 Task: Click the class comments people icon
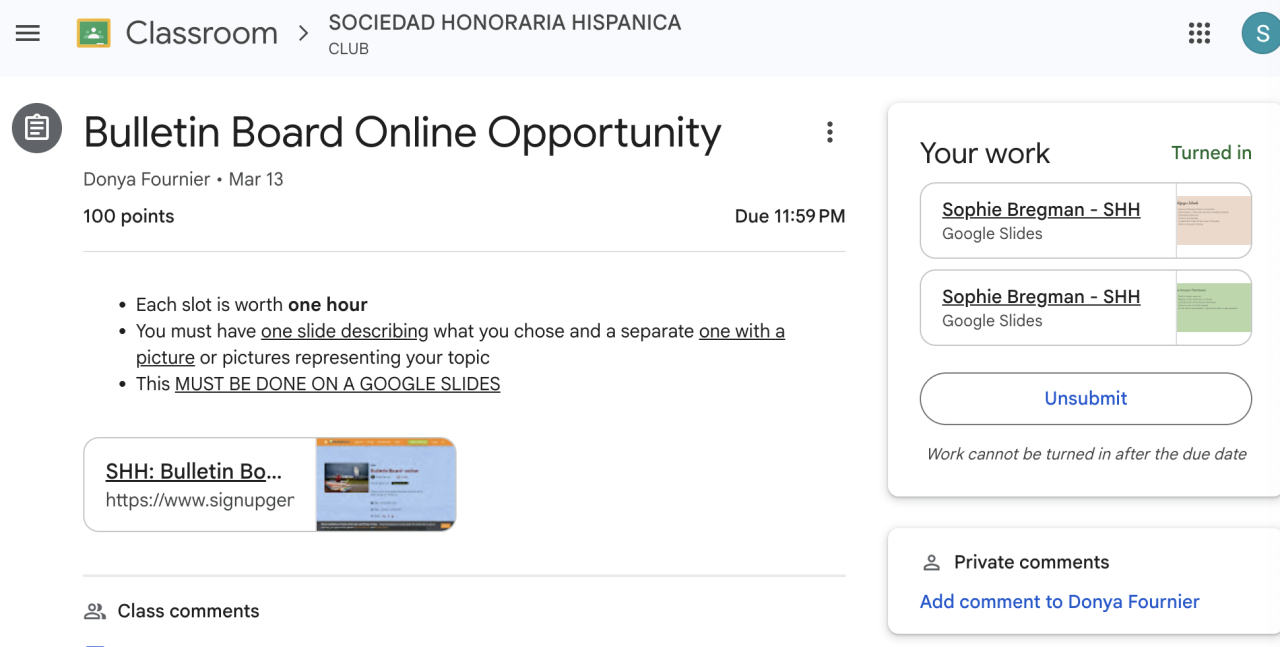click(95, 611)
